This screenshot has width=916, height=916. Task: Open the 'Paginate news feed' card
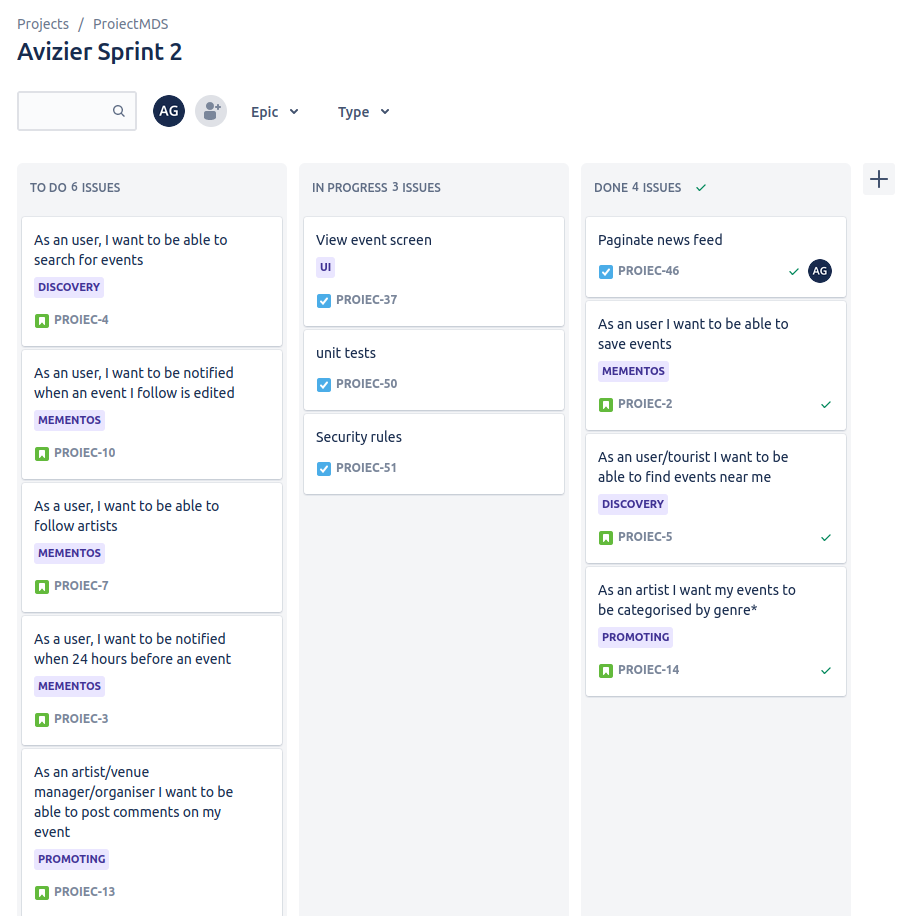pos(716,257)
